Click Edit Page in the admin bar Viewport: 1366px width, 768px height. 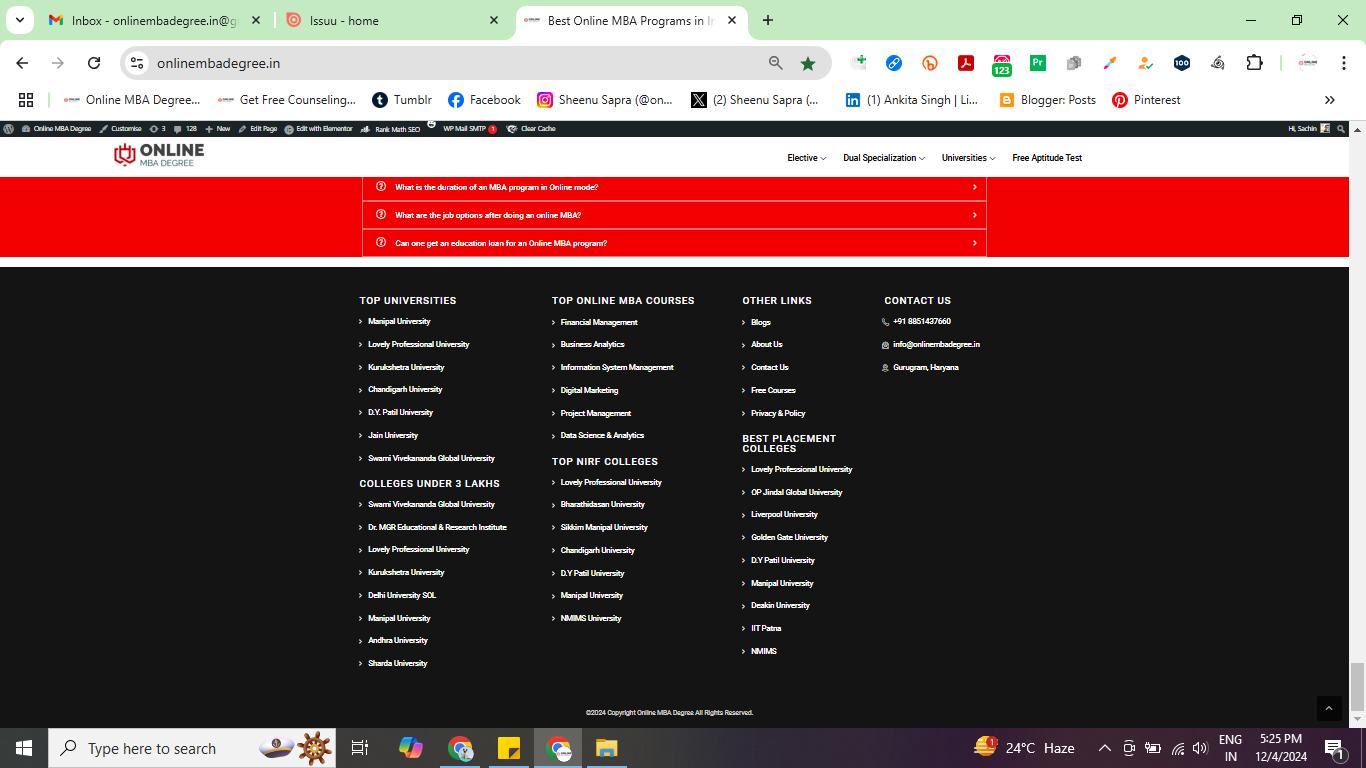[x=257, y=129]
